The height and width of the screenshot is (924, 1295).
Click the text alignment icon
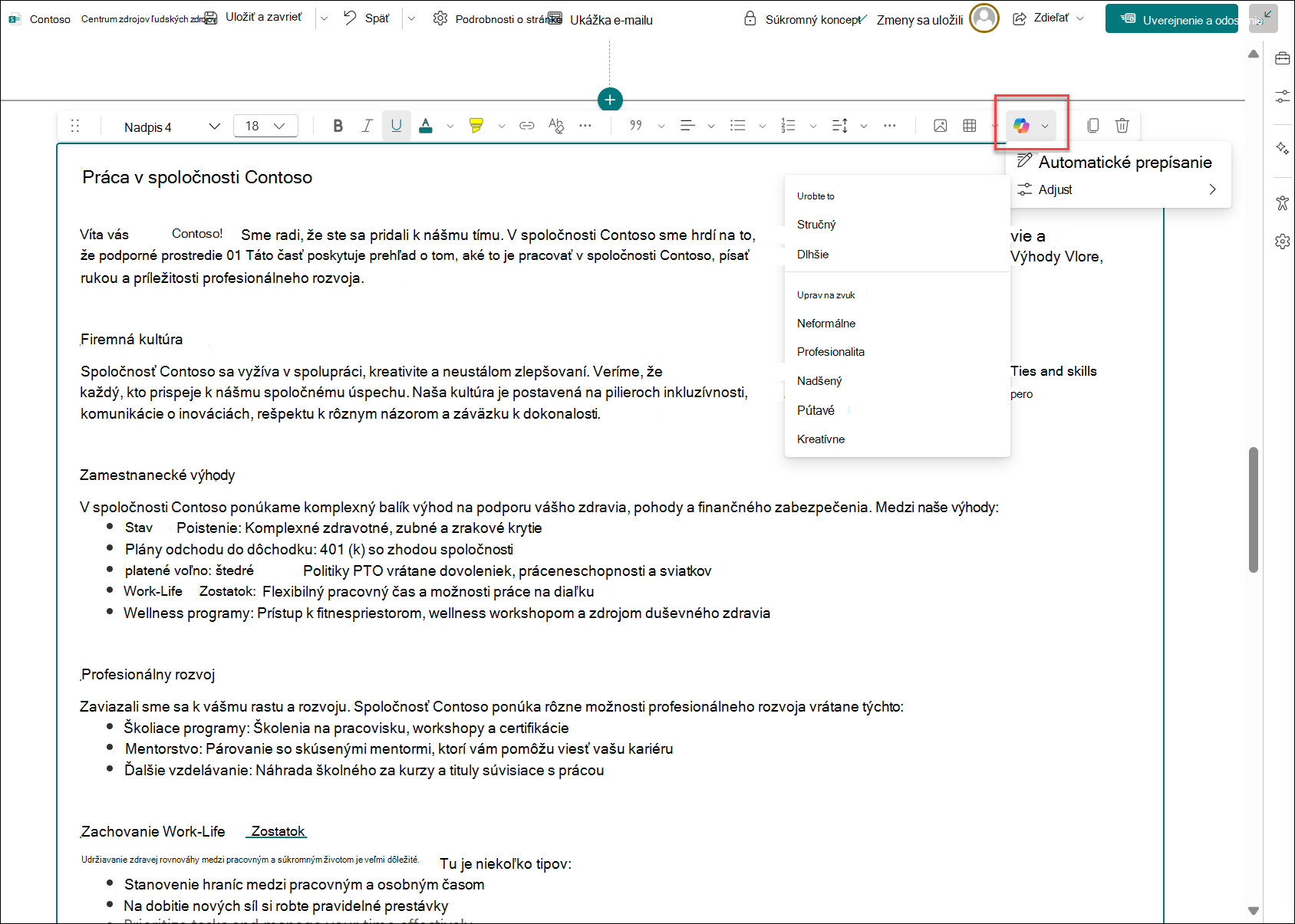click(x=687, y=126)
